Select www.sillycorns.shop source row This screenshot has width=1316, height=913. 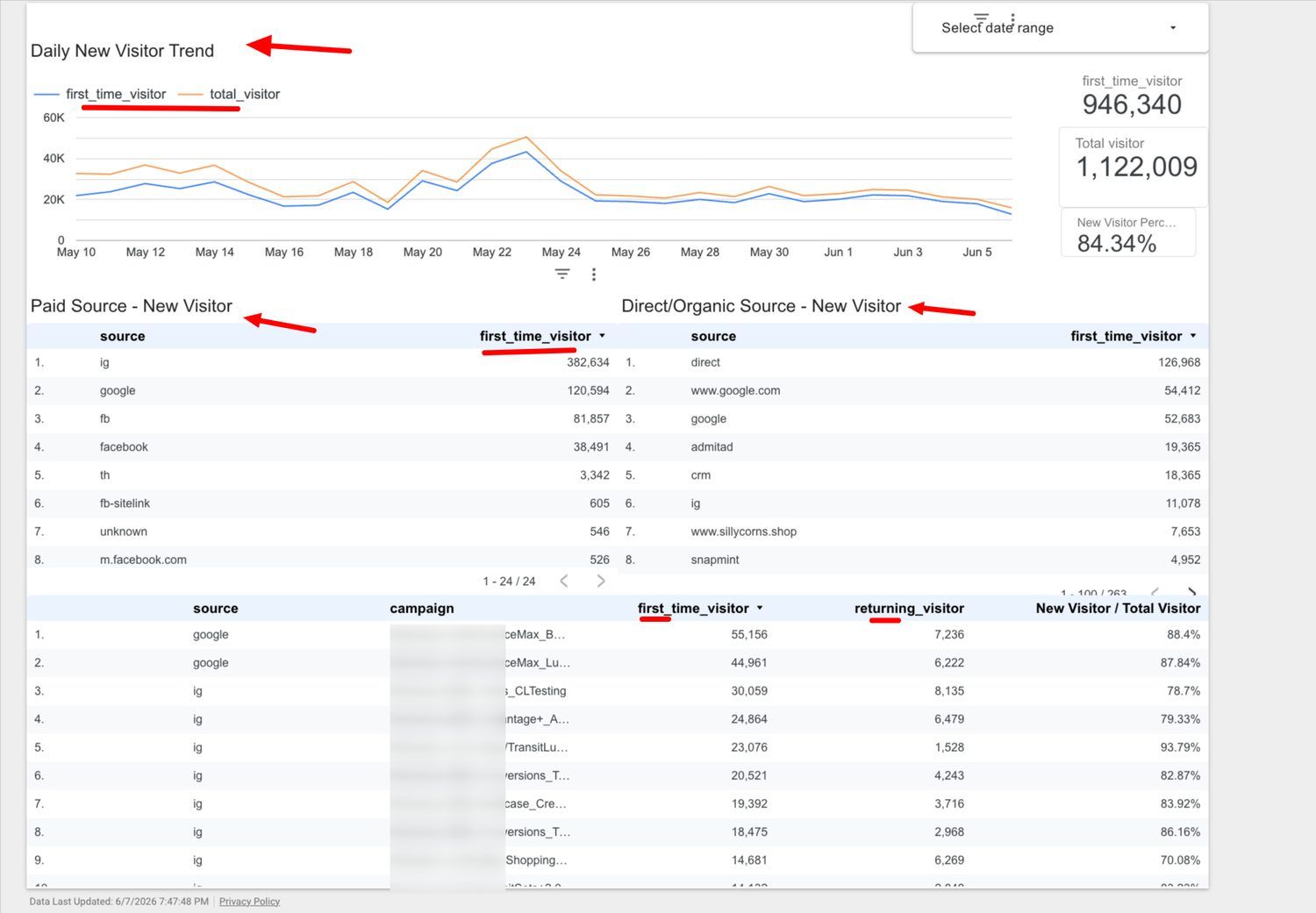point(913,531)
